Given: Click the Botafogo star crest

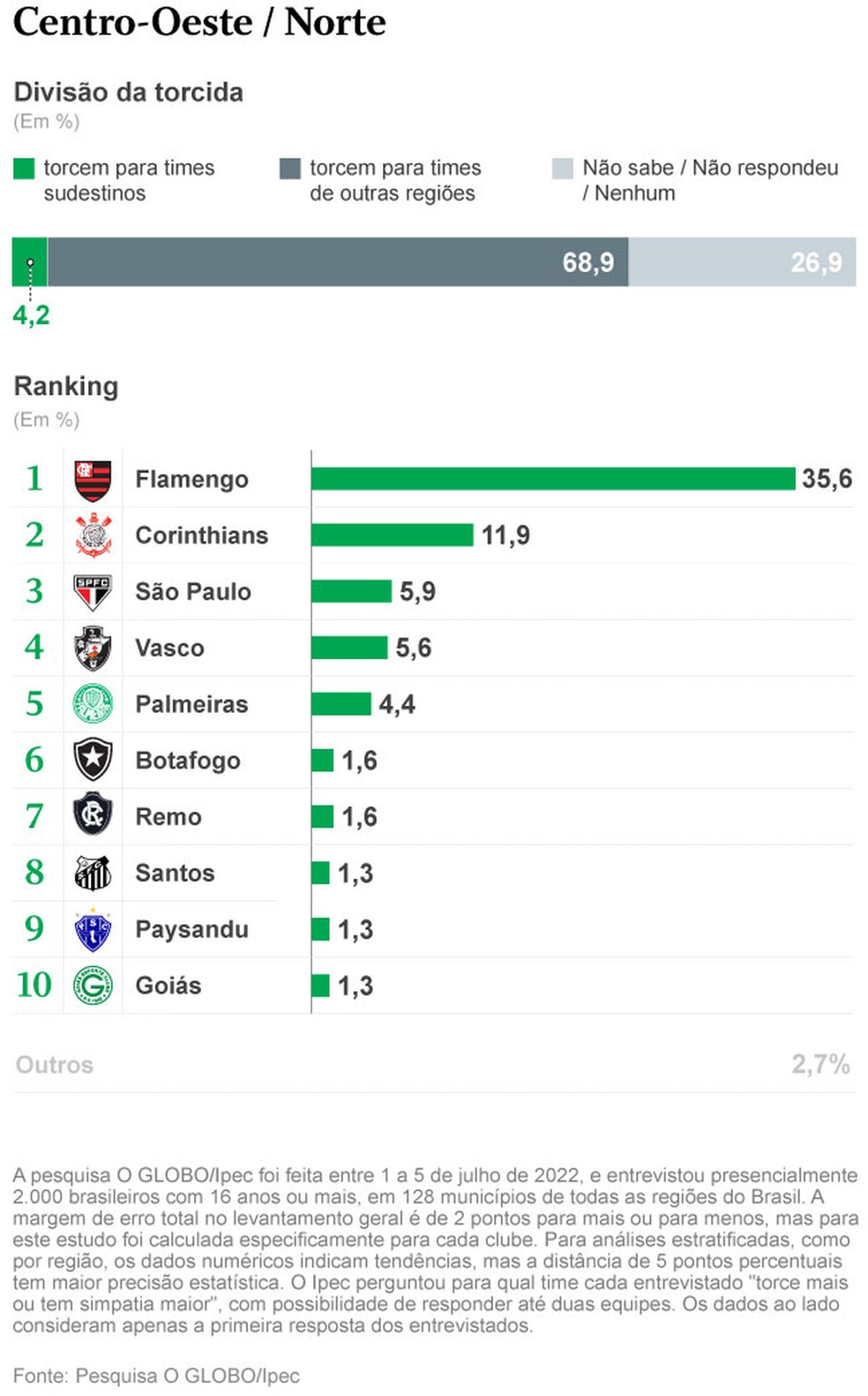Looking at the screenshot, I should click(x=93, y=760).
